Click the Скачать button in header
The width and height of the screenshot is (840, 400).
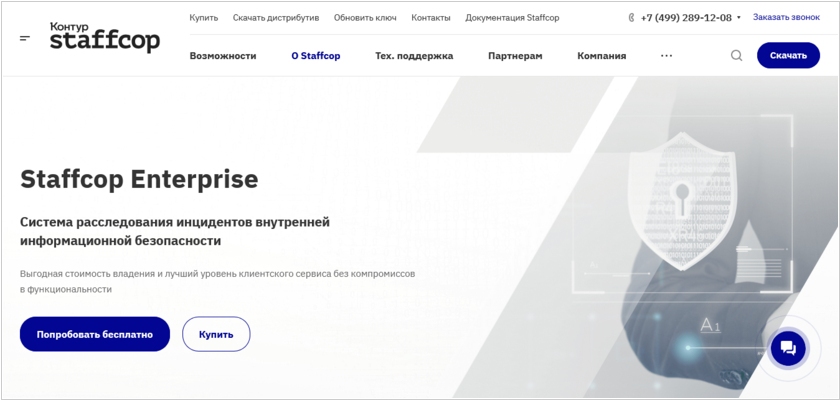[788, 56]
